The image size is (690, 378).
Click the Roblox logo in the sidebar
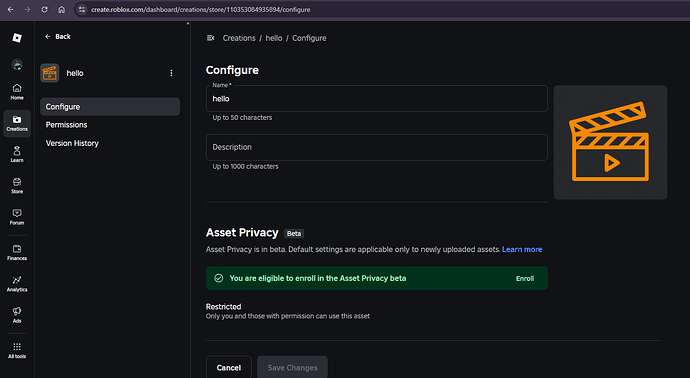17,38
